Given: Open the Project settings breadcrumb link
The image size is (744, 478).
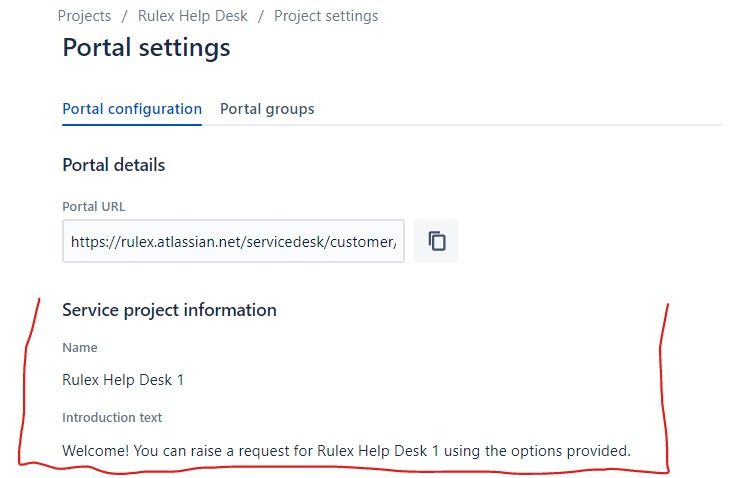Looking at the screenshot, I should coord(326,16).
